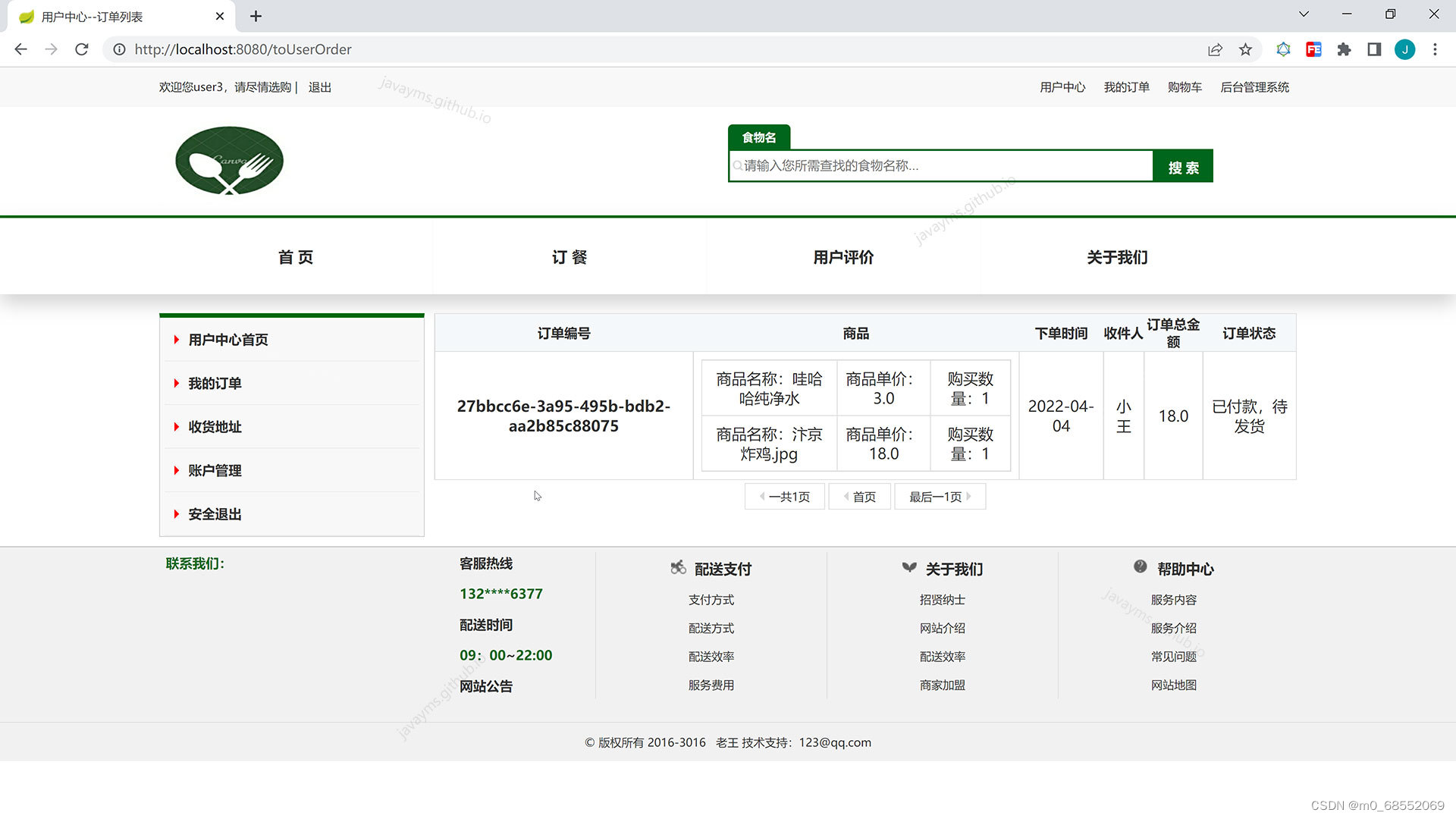
Task: Open the user profile avatar J
Action: click(x=1404, y=49)
